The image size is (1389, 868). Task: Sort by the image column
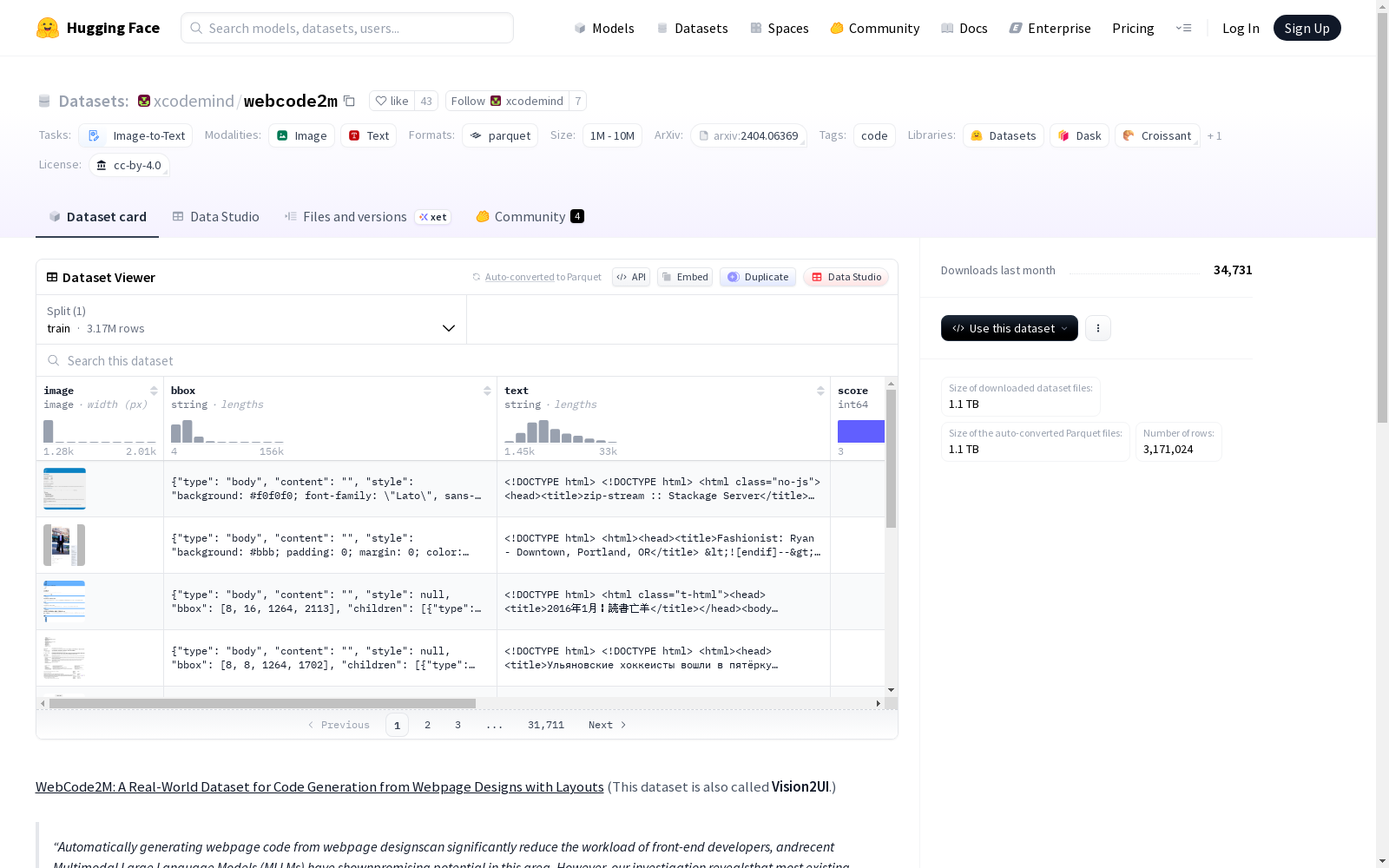point(154,391)
